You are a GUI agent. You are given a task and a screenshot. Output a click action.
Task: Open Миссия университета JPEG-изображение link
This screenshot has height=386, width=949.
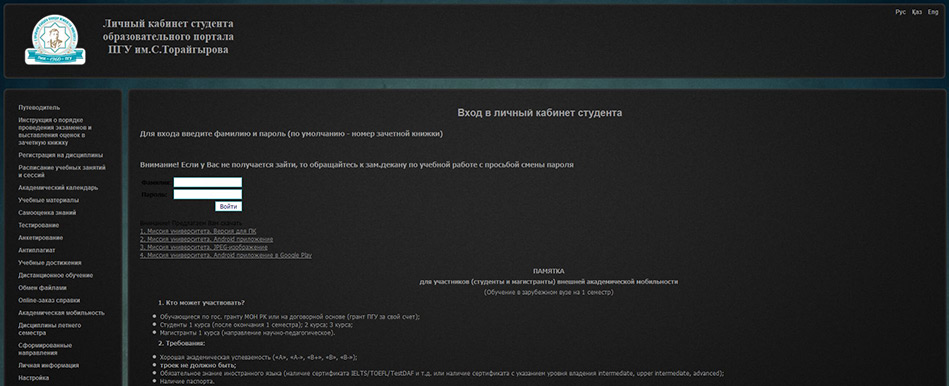pyautogui.click(x=203, y=247)
